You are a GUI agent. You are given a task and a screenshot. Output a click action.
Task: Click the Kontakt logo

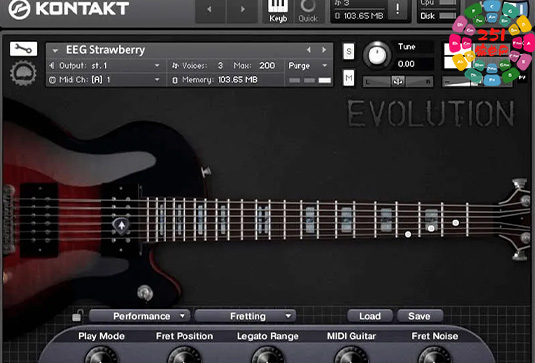68,9
